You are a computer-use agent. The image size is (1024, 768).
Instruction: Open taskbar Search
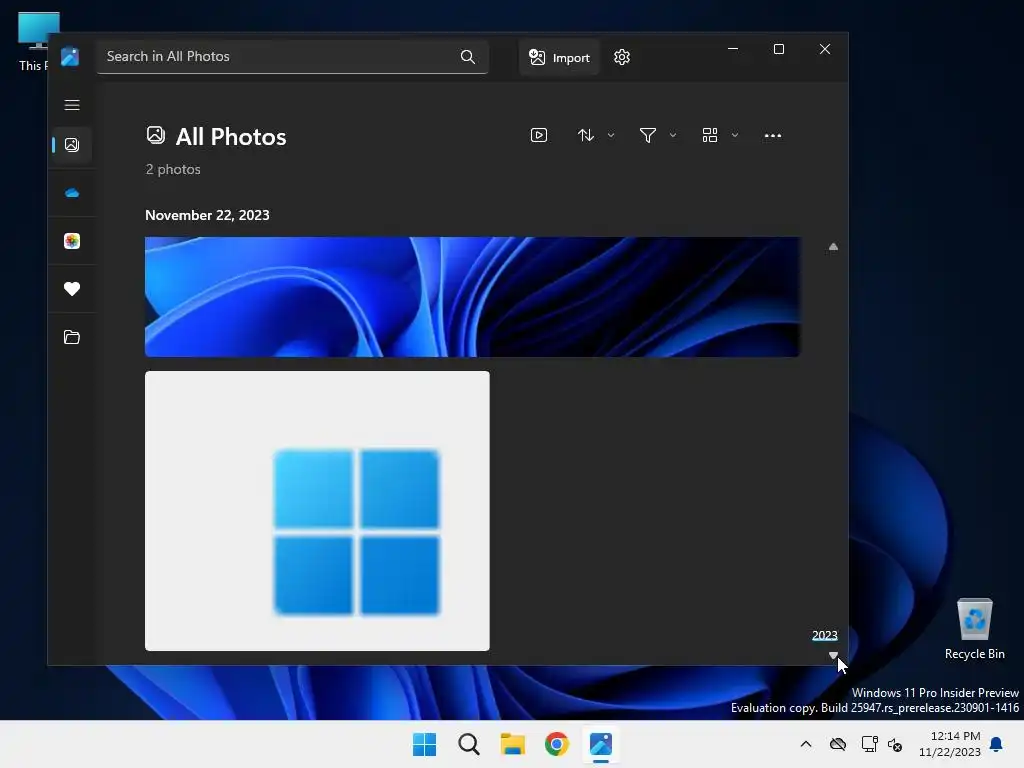point(469,744)
